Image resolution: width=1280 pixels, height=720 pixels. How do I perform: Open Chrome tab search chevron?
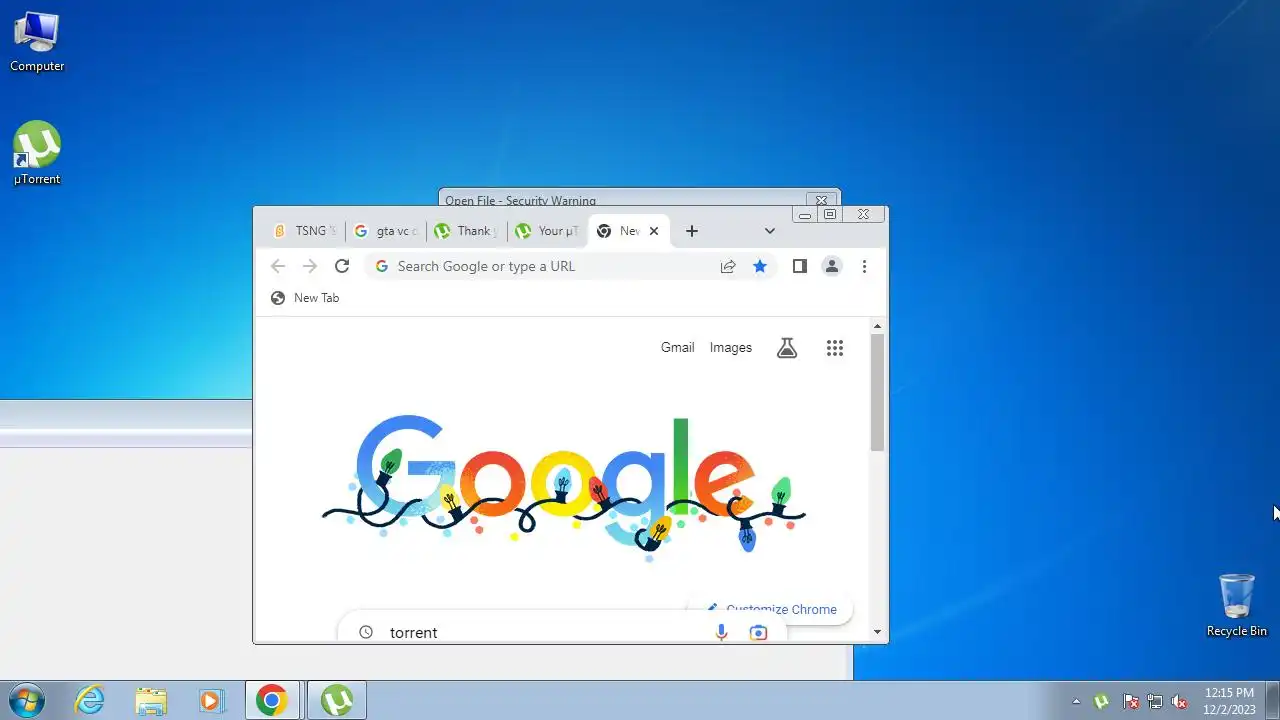click(769, 231)
